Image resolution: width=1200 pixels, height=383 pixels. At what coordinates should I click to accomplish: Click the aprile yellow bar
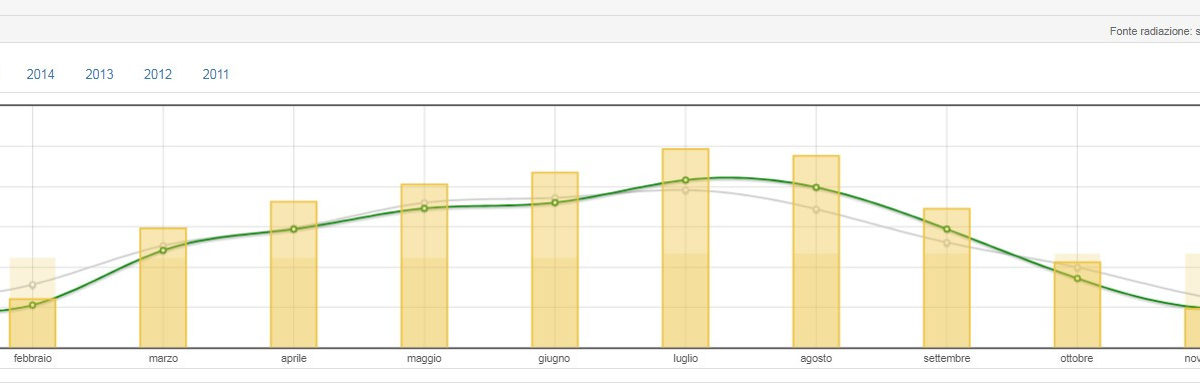(x=294, y=275)
